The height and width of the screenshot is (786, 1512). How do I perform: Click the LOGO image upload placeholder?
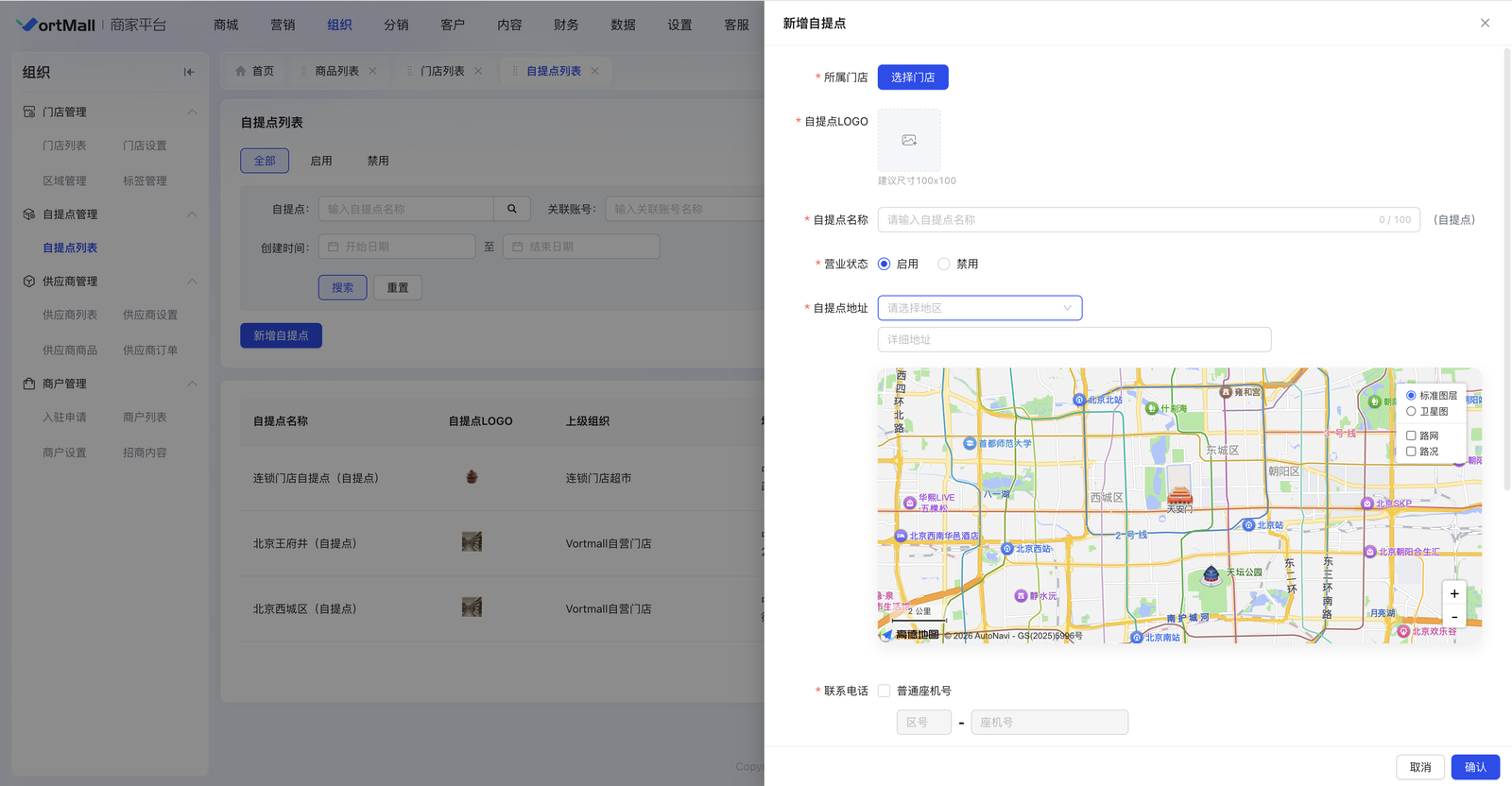click(x=908, y=140)
